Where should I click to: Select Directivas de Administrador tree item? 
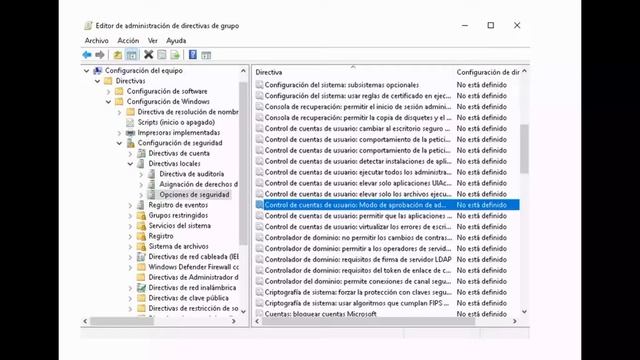pyautogui.click(x=193, y=277)
